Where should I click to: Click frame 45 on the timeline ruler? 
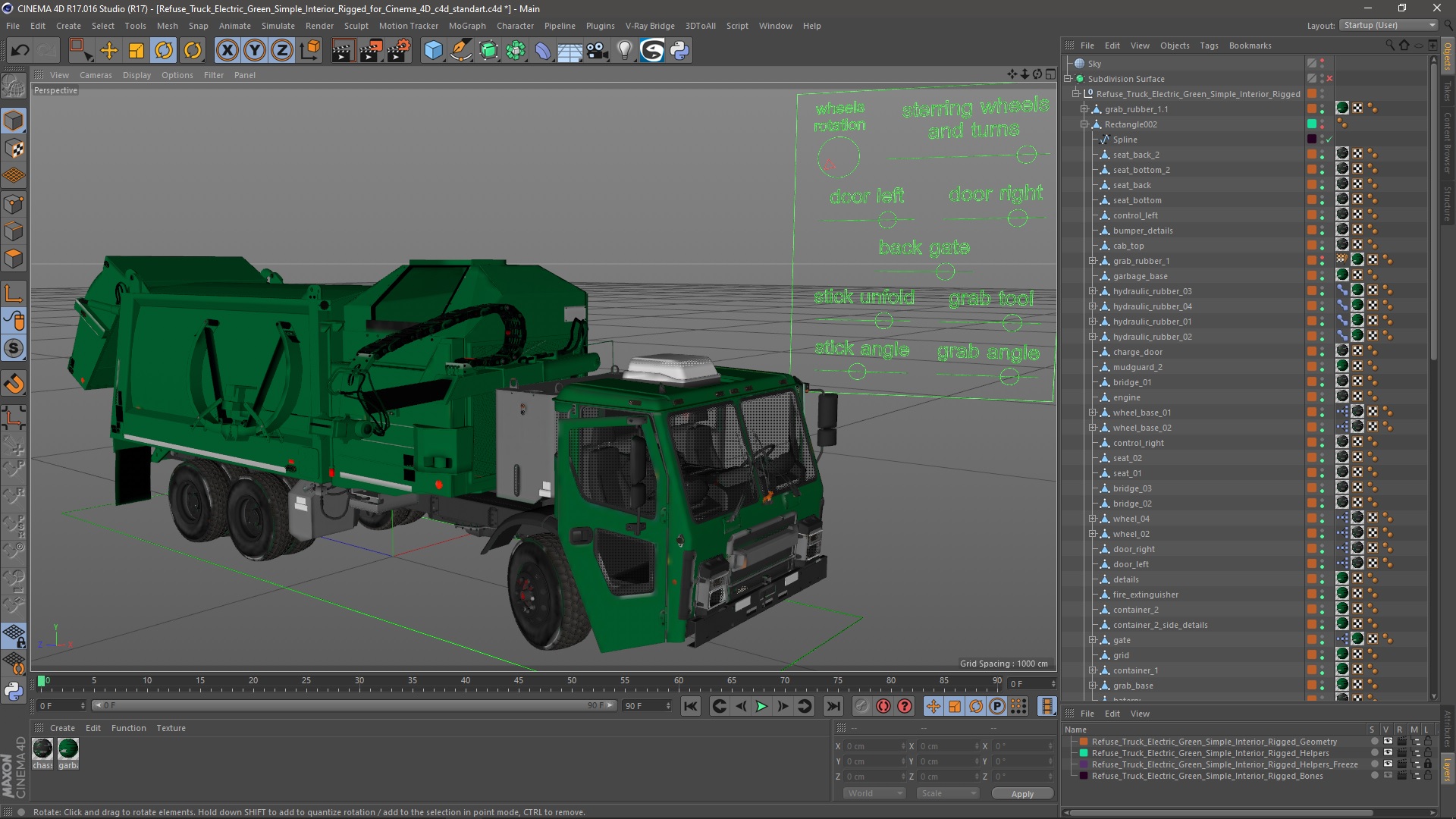tap(518, 681)
